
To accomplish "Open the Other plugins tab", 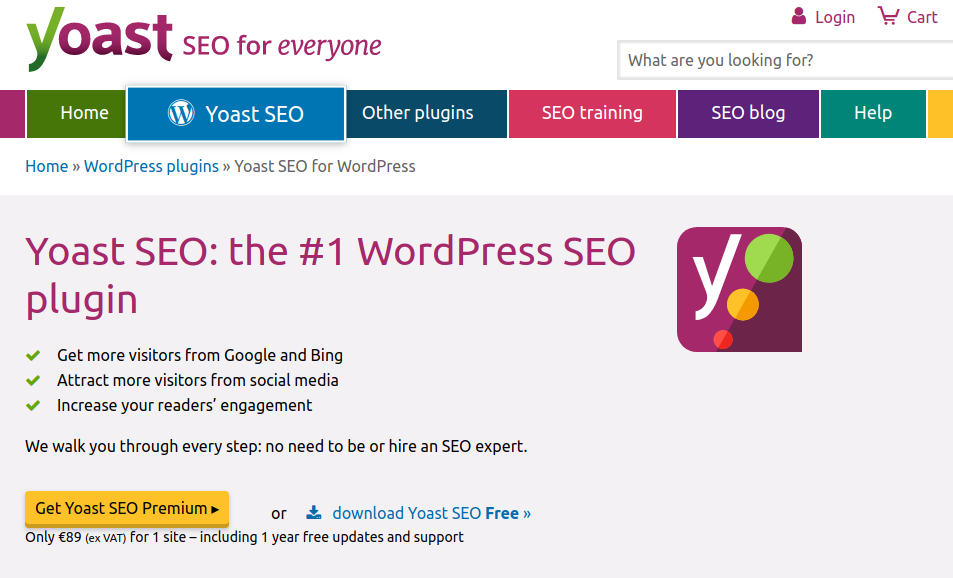I will coord(427,114).
